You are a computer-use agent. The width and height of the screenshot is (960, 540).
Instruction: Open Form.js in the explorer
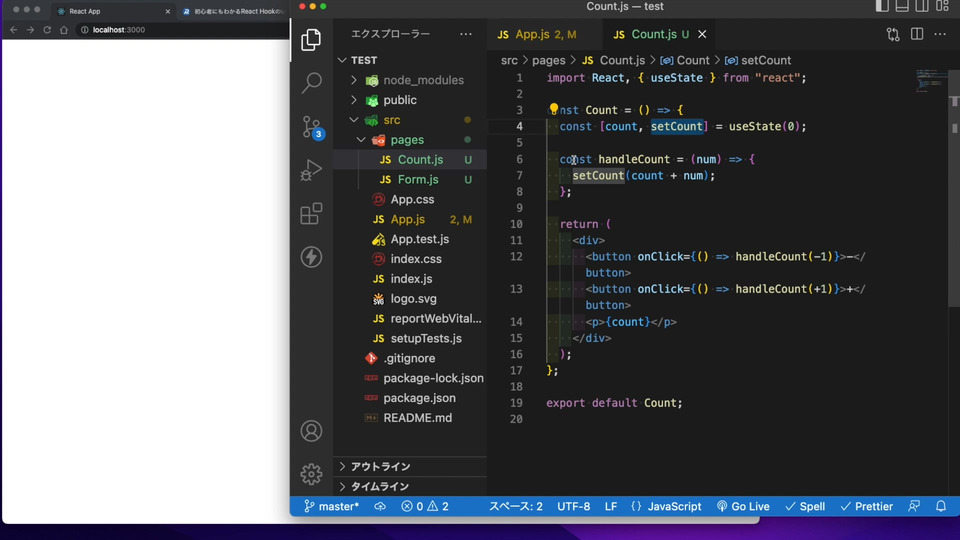coord(418,180)
